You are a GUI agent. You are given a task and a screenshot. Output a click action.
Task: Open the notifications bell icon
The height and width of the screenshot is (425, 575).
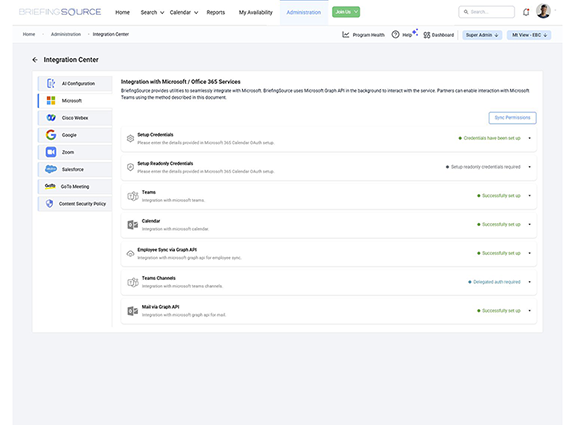point(526,12)
